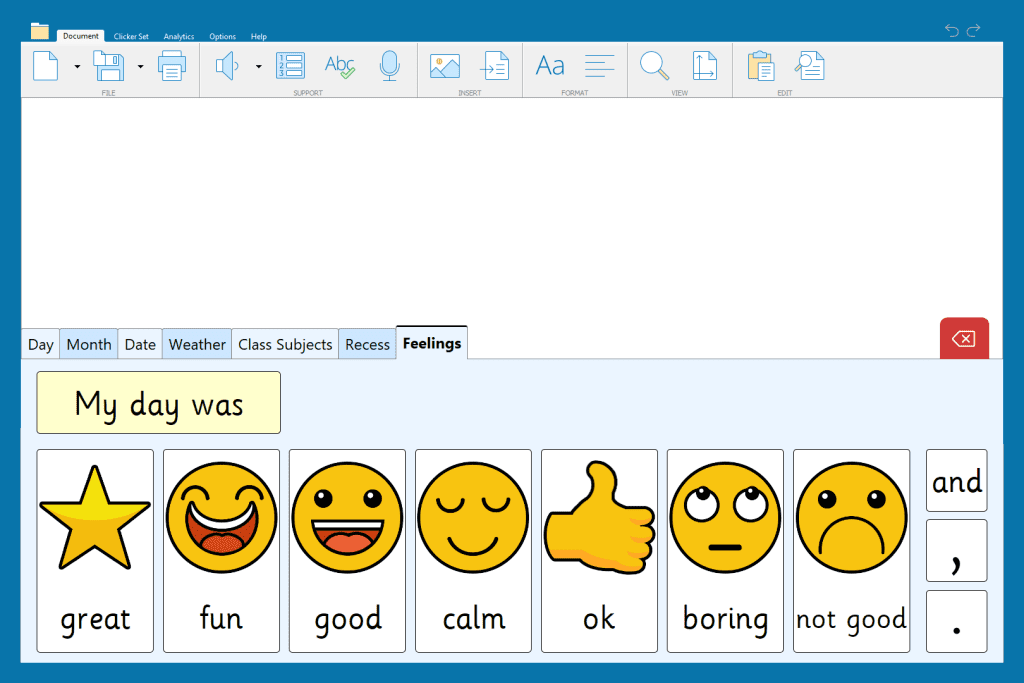
Task: Choose the 'good' smiling face cell
Action: click(x=347, y=550)
